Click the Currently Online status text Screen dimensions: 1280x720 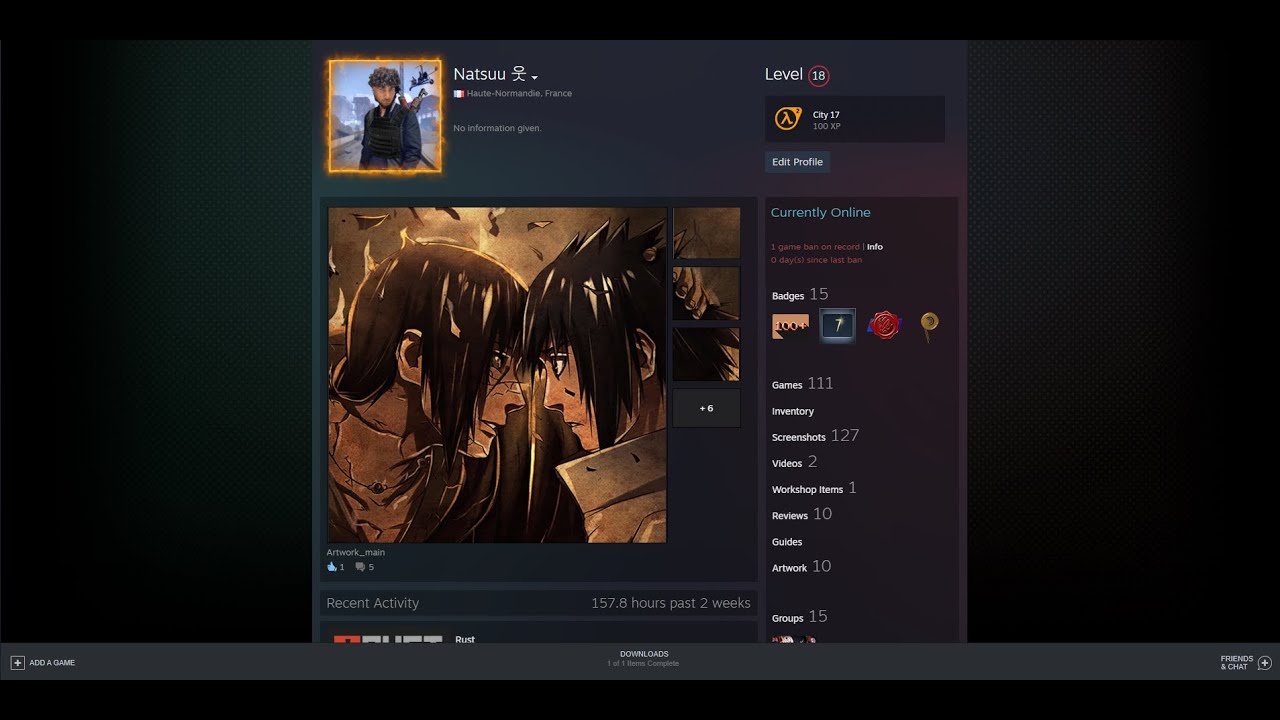[x=820, y=213]
